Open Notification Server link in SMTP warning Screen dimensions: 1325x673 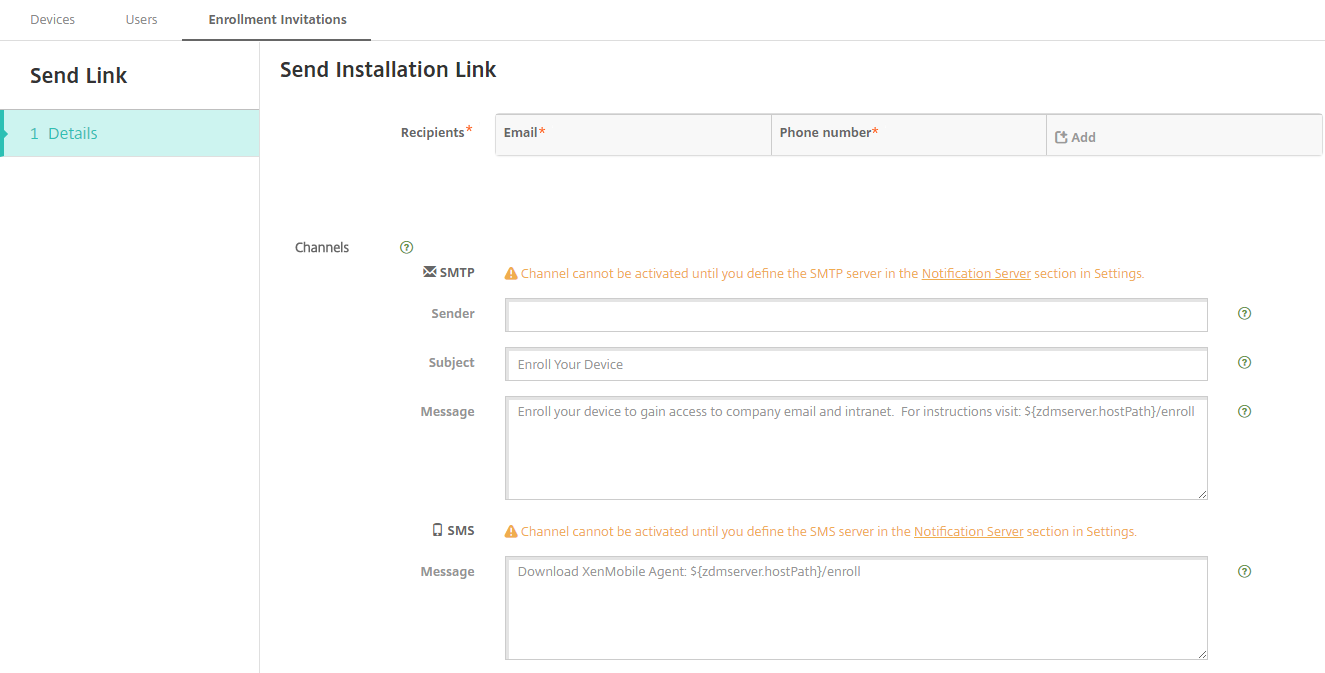pyautogui.click(x=976, y=273)
